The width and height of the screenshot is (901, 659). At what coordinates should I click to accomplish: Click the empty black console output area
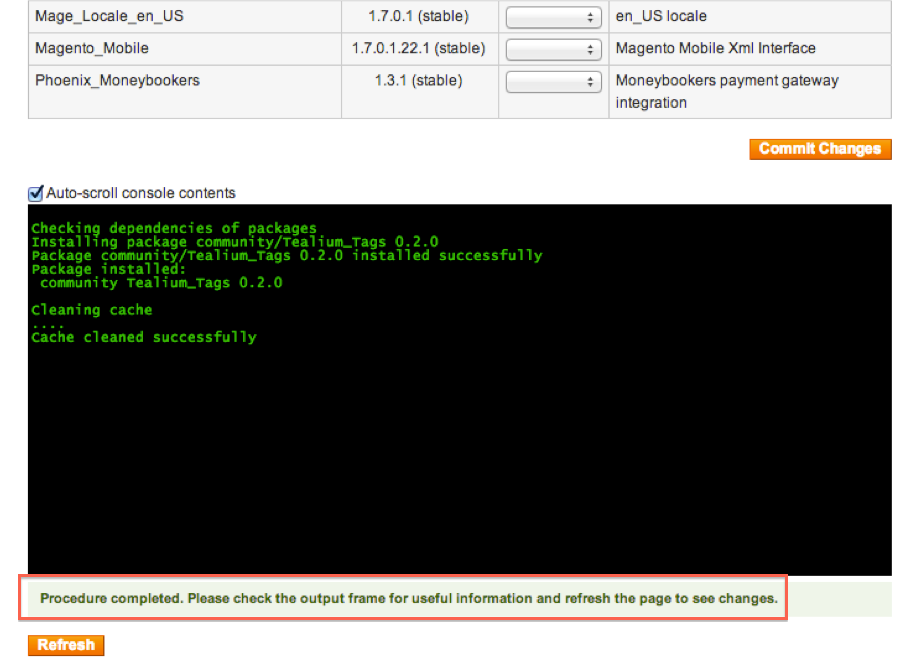pos(459,460)
